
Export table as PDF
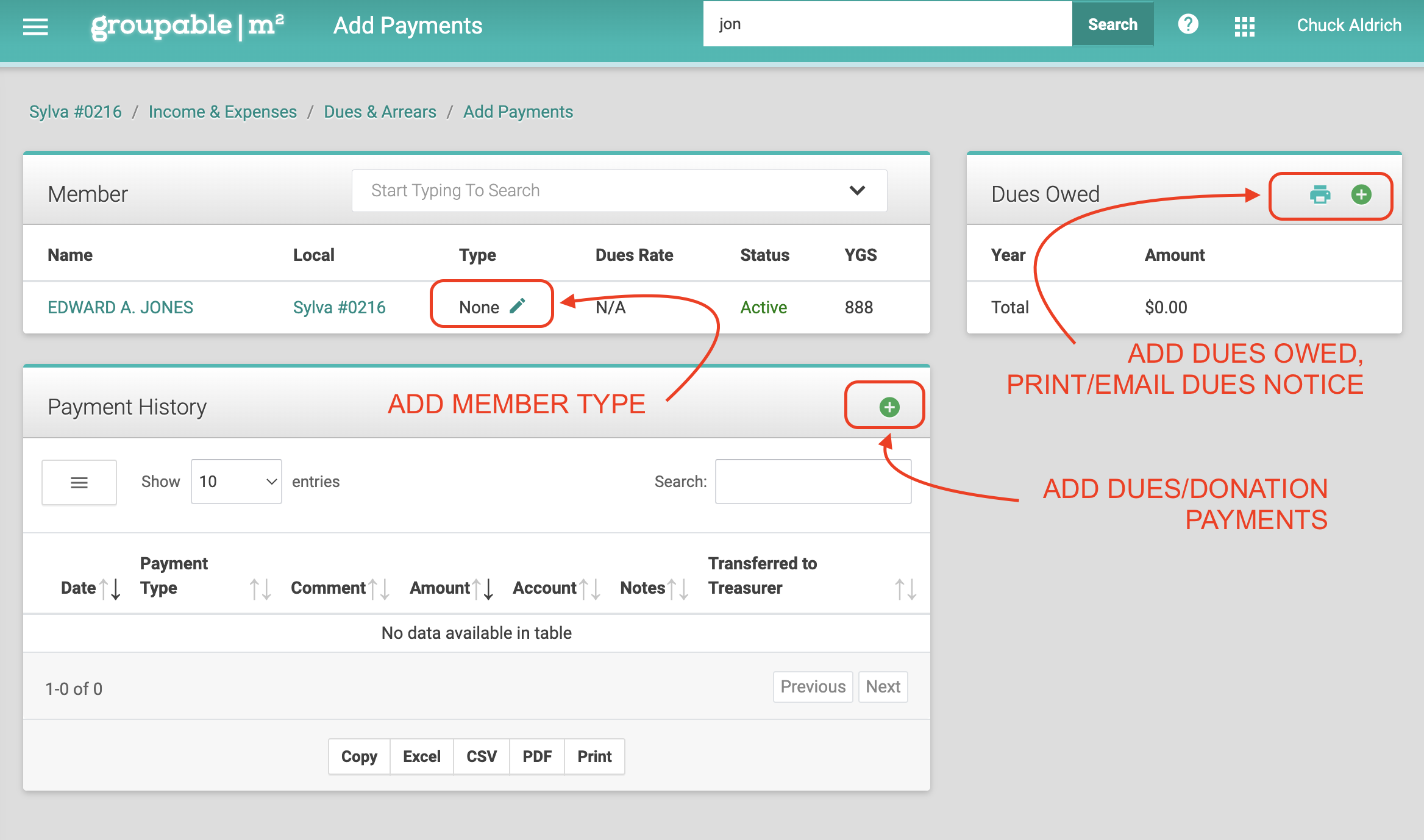[537, 756]
